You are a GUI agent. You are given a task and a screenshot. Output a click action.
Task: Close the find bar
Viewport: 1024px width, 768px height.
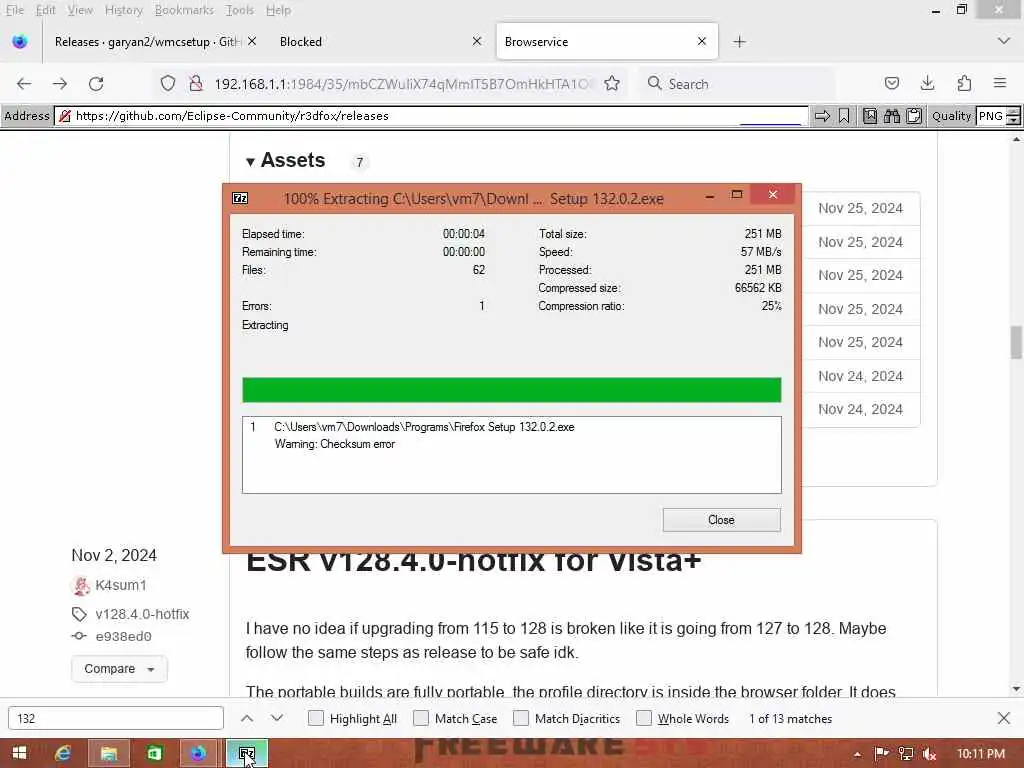(1004, 718)
